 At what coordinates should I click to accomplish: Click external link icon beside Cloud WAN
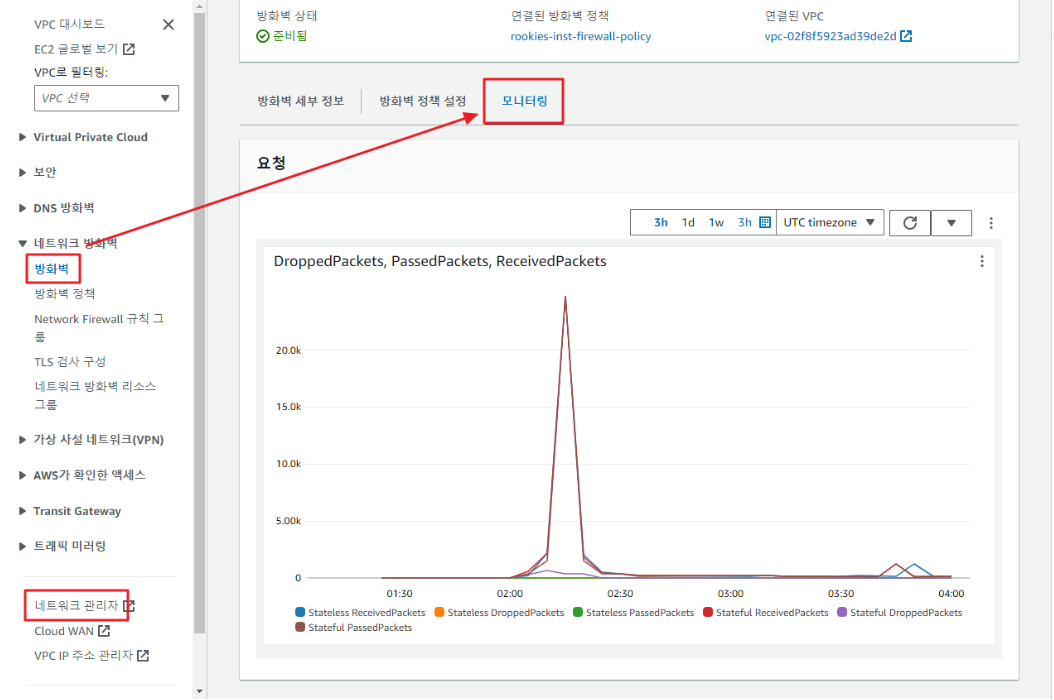click(104, 631)
